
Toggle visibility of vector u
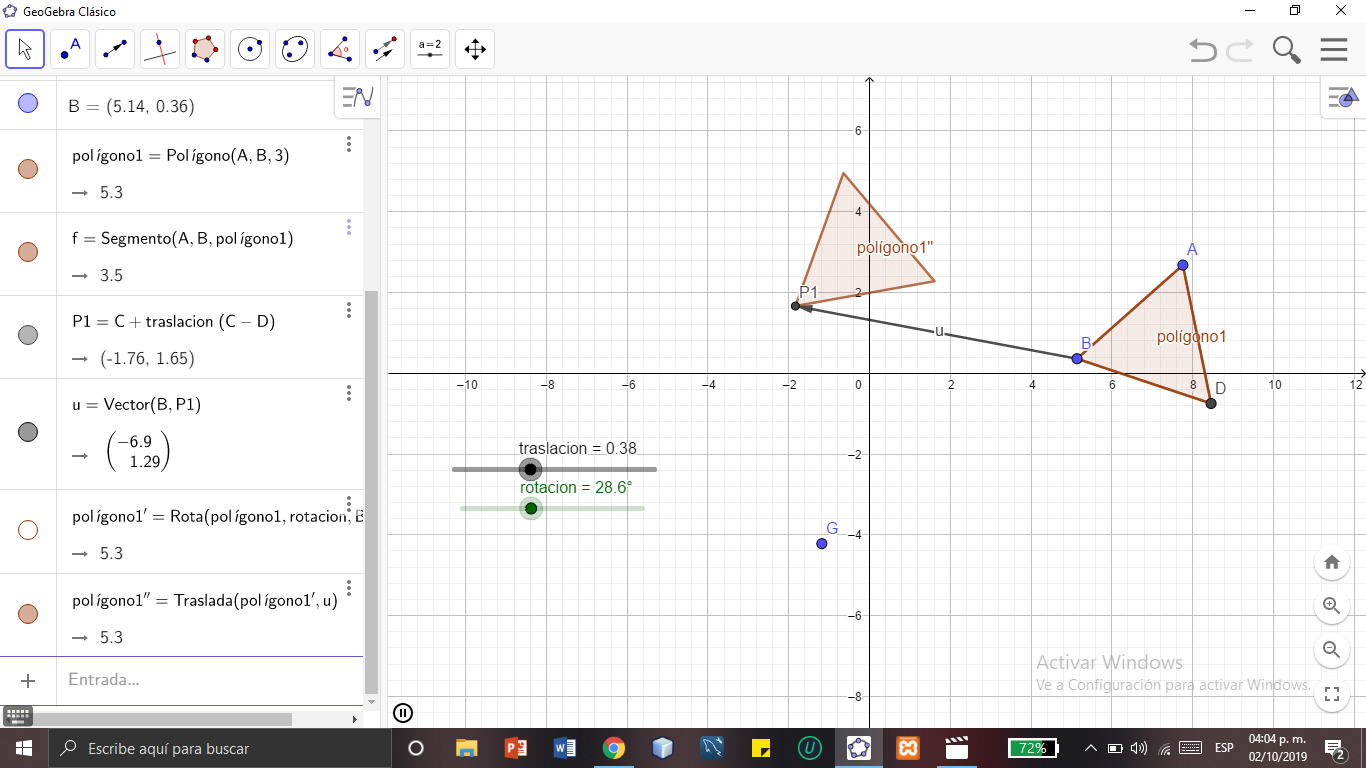tap(27, 432)
